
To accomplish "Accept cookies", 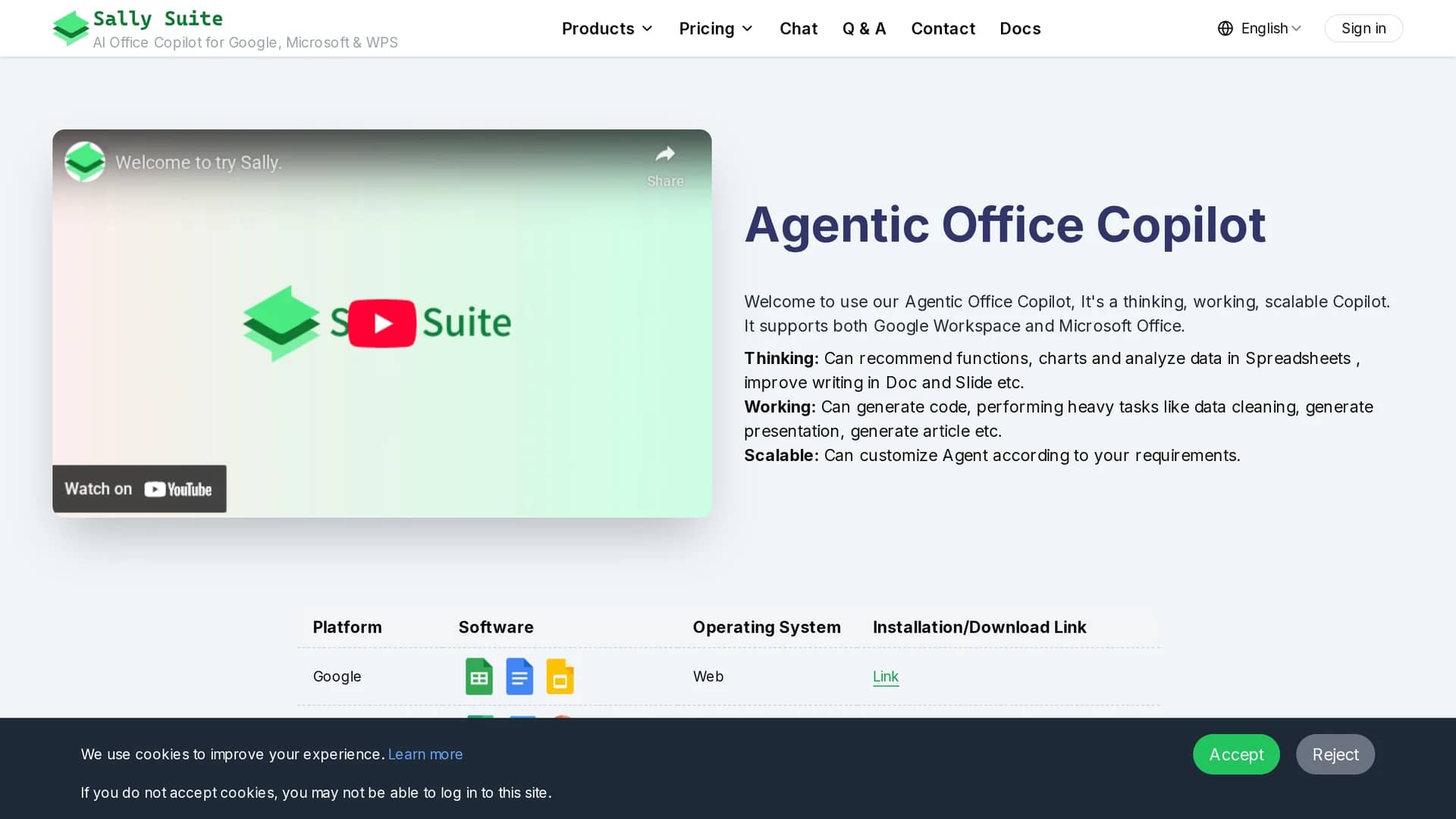I will click(x=1236, y=755).
